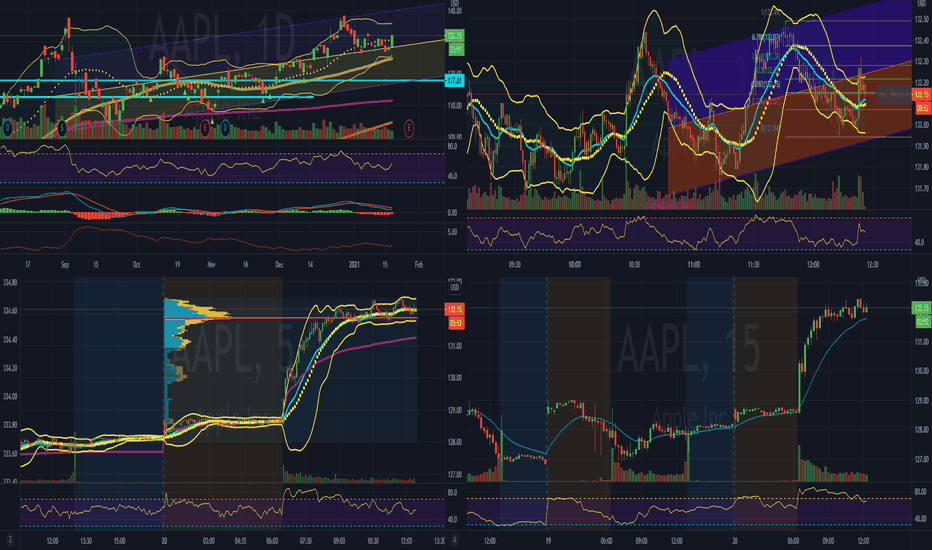Image resolution: width=932 pixels, height=550 pixels.
Task: Click the split 'S' marker on the 1D chart
Action: point(62,127)
